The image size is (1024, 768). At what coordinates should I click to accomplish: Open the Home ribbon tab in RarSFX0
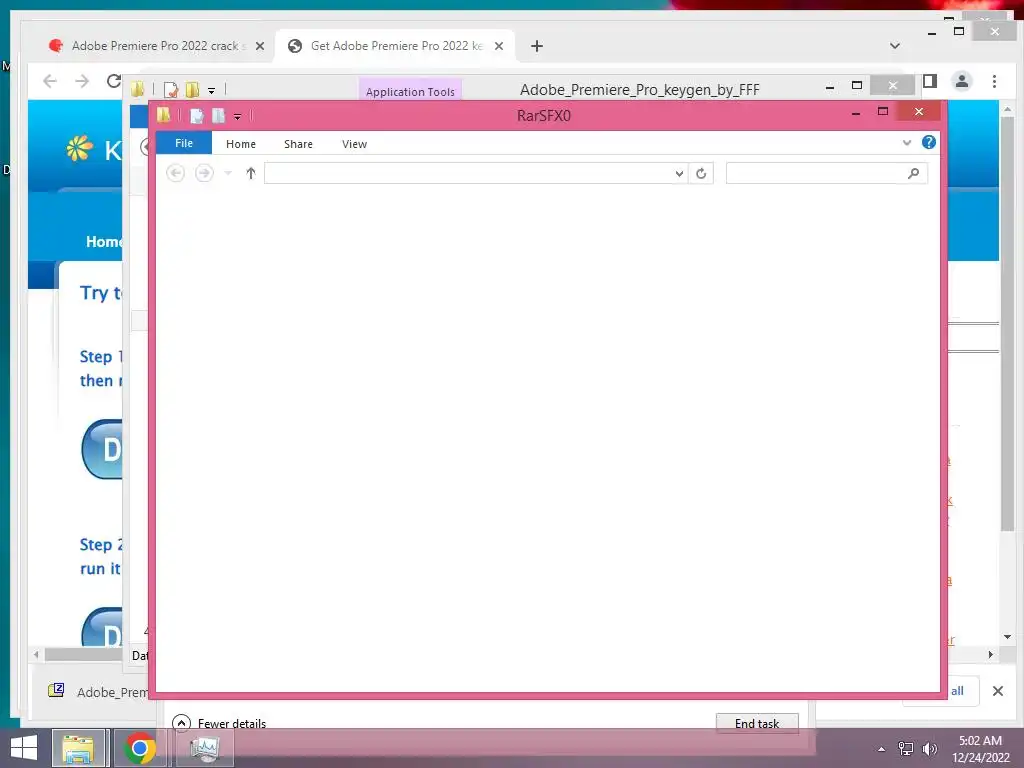pos(240,144)
